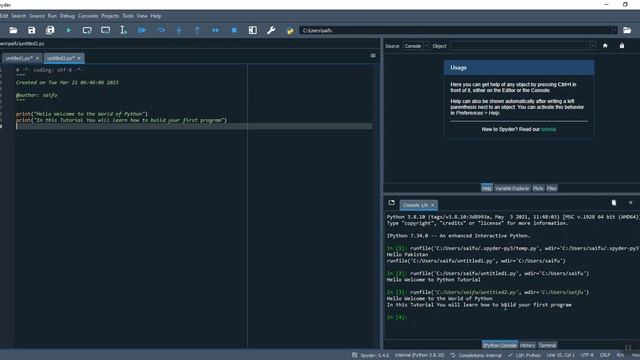
Task: Select the Help pane tab
Action: pyautogui.click(x=487, y=188)
